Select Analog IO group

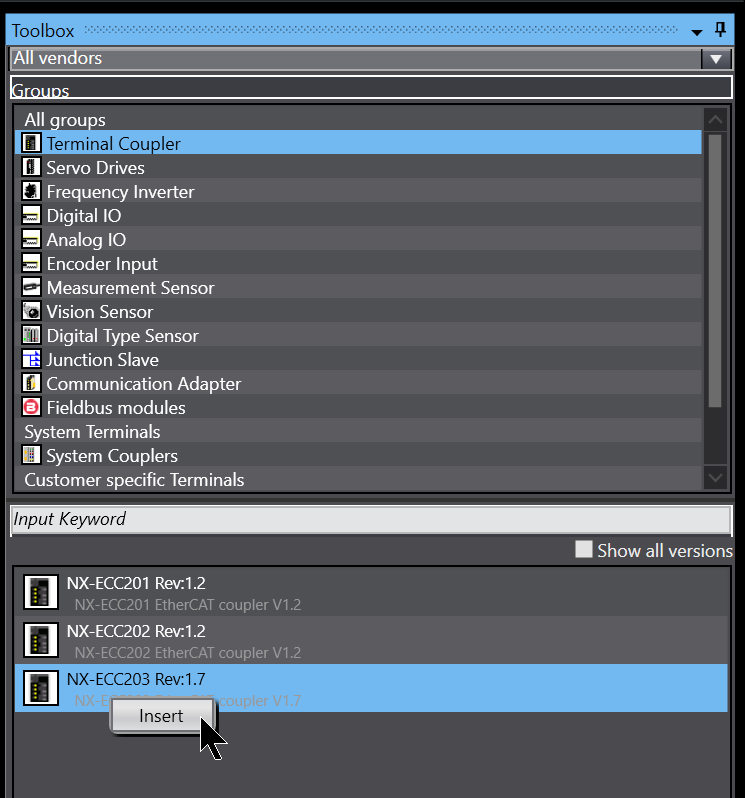358,239
